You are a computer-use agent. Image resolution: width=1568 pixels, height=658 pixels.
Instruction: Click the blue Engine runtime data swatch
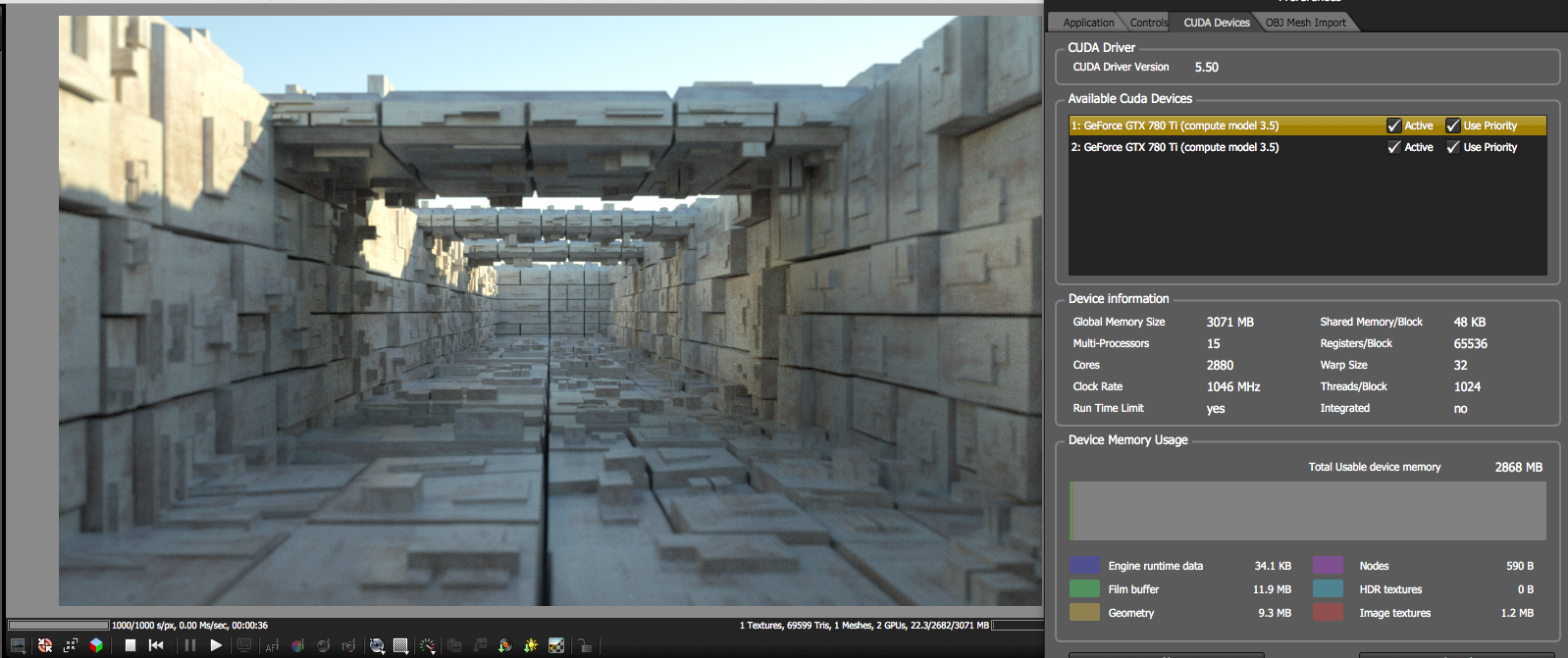pos(1084,566)
